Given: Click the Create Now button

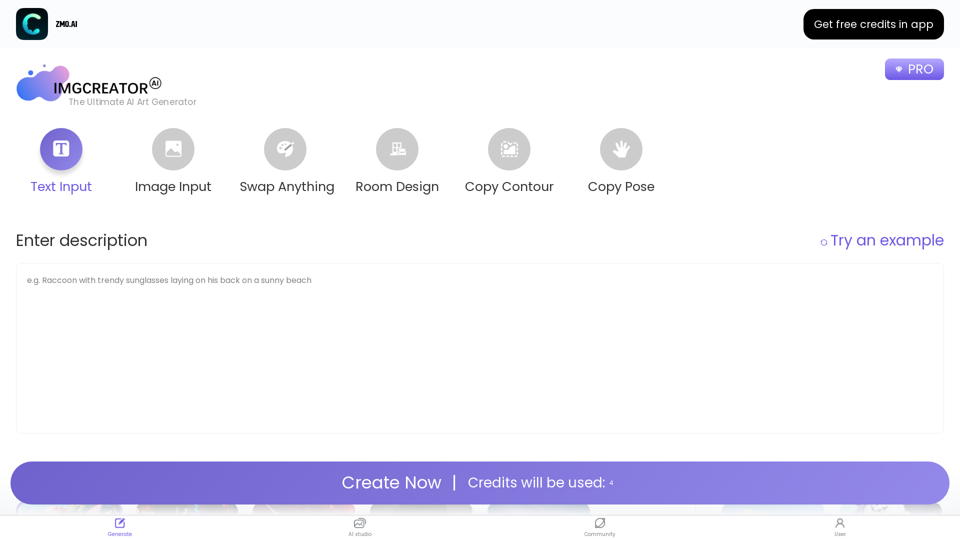Looking at the screenshot, I should click(x=480, y=483).
